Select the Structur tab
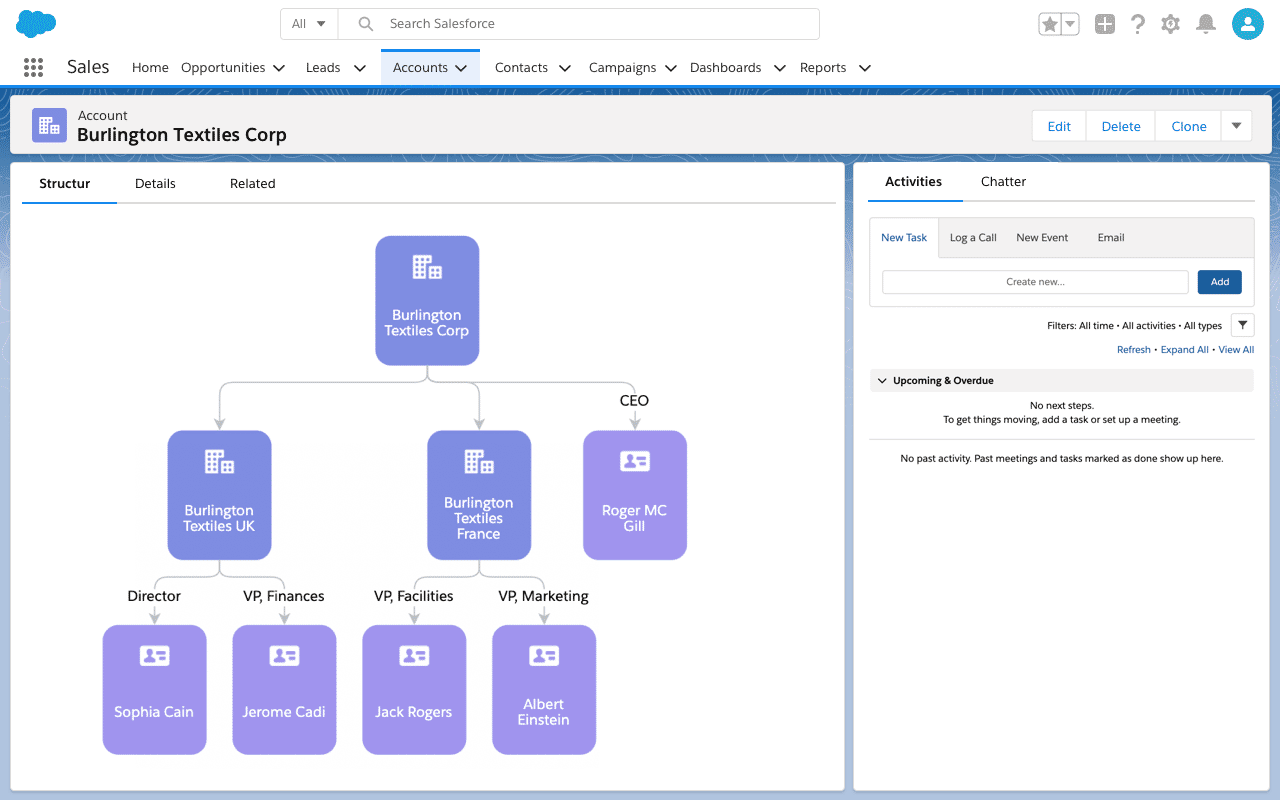This screenshot has width=1280, height=800. tap(65, 184)
